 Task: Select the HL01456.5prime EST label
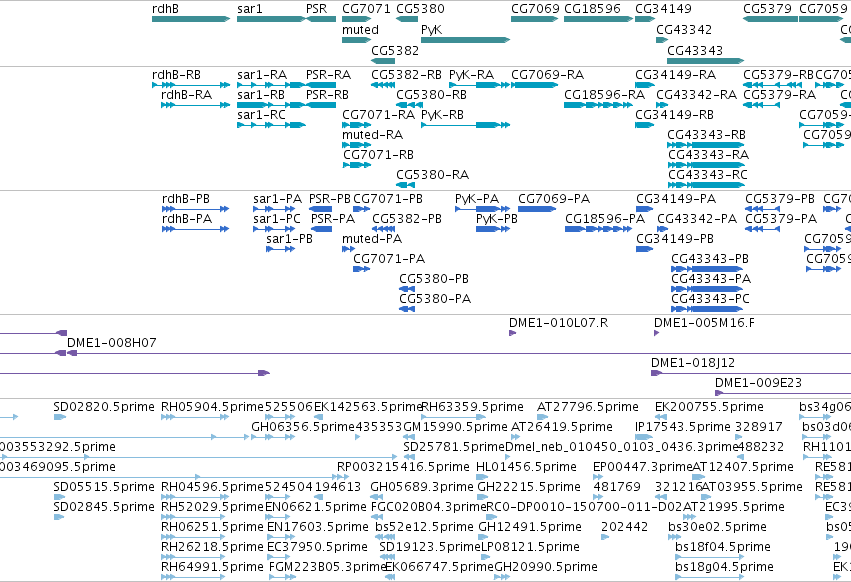pos(526,467)
